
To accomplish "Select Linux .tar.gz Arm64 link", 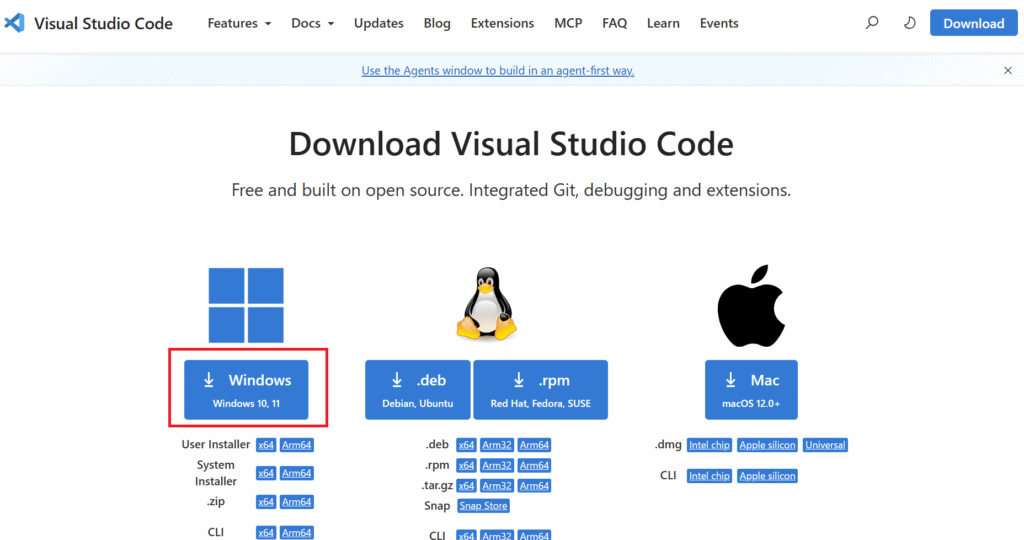I will coord(534,486).
